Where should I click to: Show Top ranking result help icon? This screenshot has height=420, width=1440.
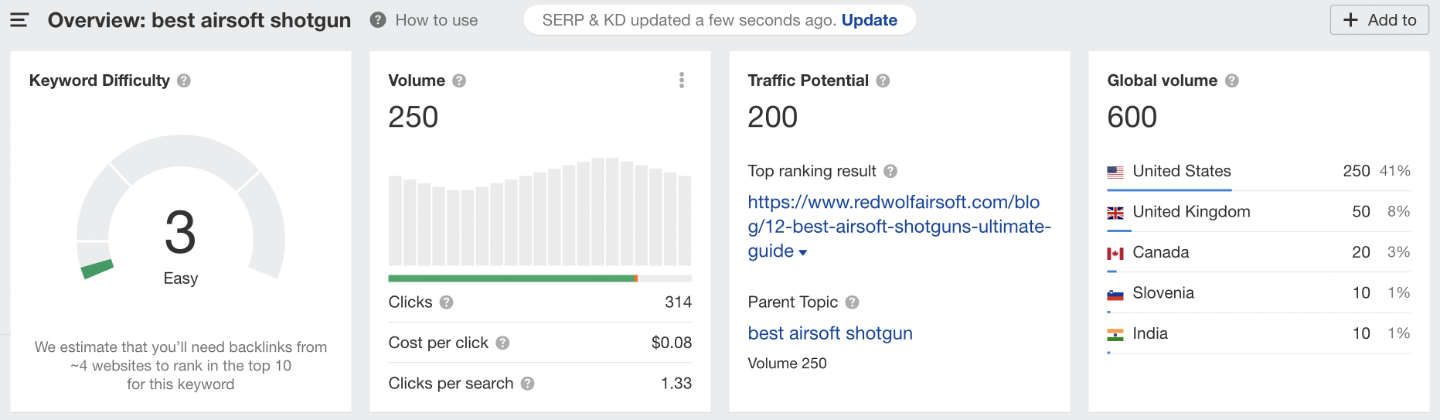pyautogui.click(x=891, y=171)
